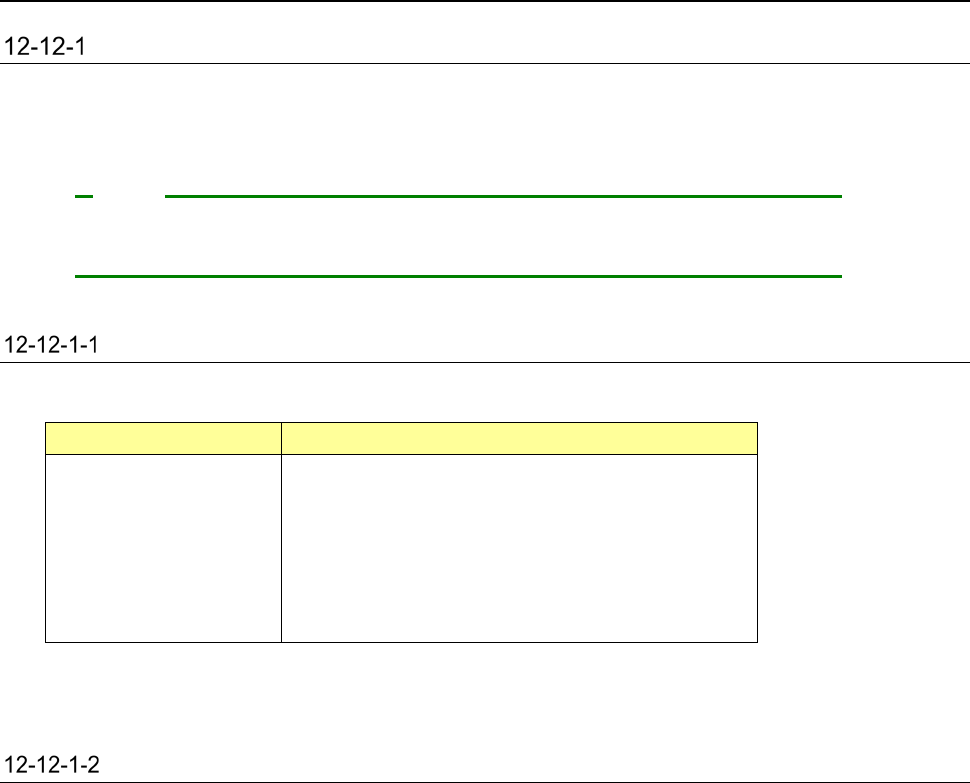Select the wide right yellow header cell
Viewport: 970px width, 783px height.
coord(519,439)
